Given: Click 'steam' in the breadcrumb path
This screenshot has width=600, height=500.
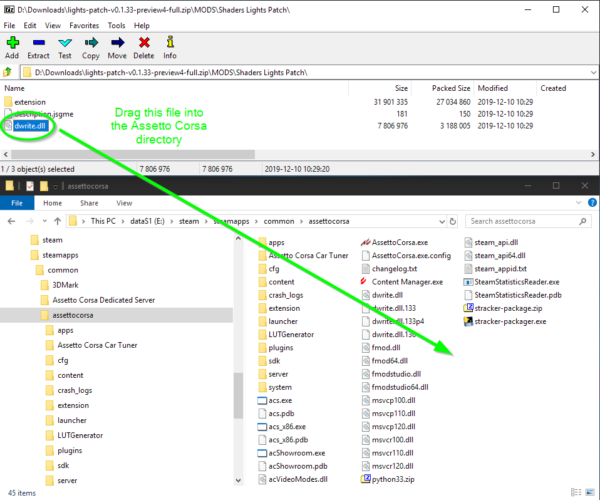Looking at the screenshot, I should [189, 221].
